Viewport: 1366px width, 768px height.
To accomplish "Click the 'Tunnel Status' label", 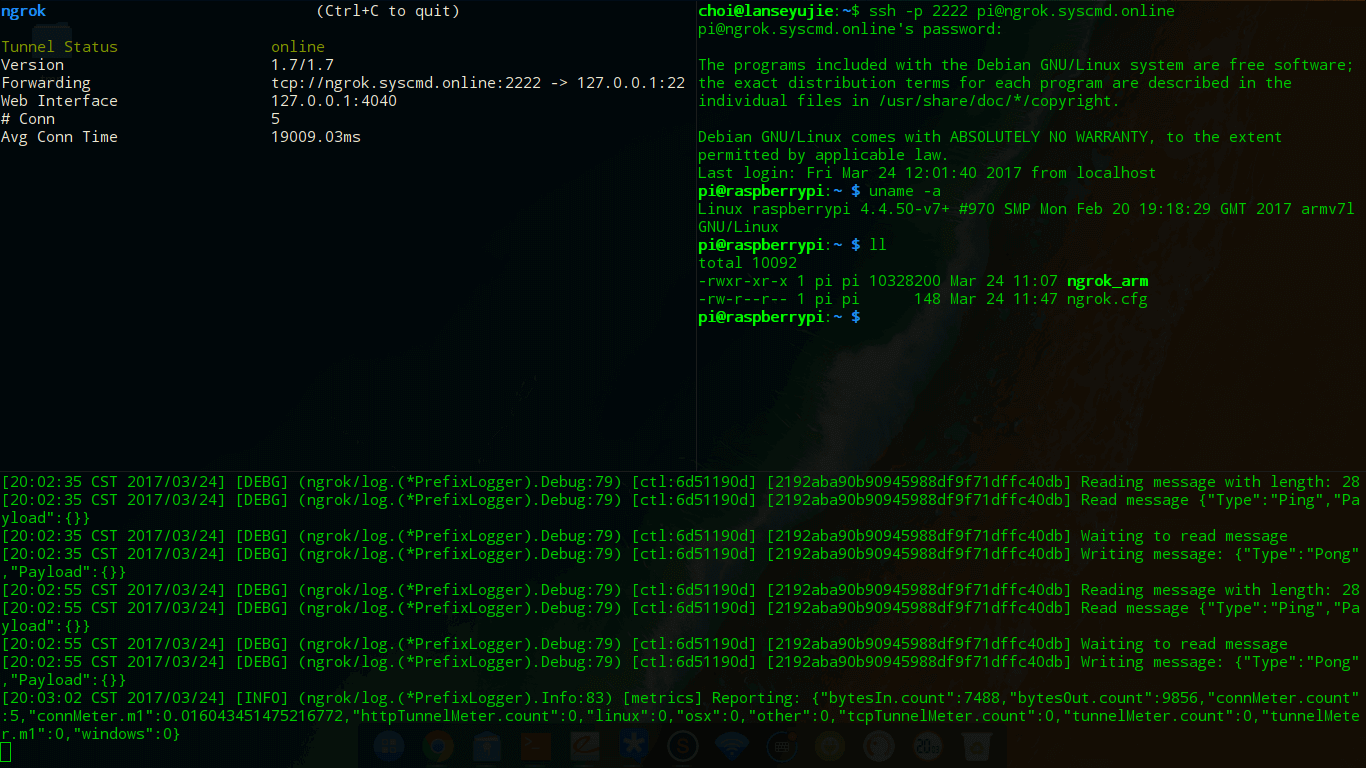I will click(x=59, y=47).
